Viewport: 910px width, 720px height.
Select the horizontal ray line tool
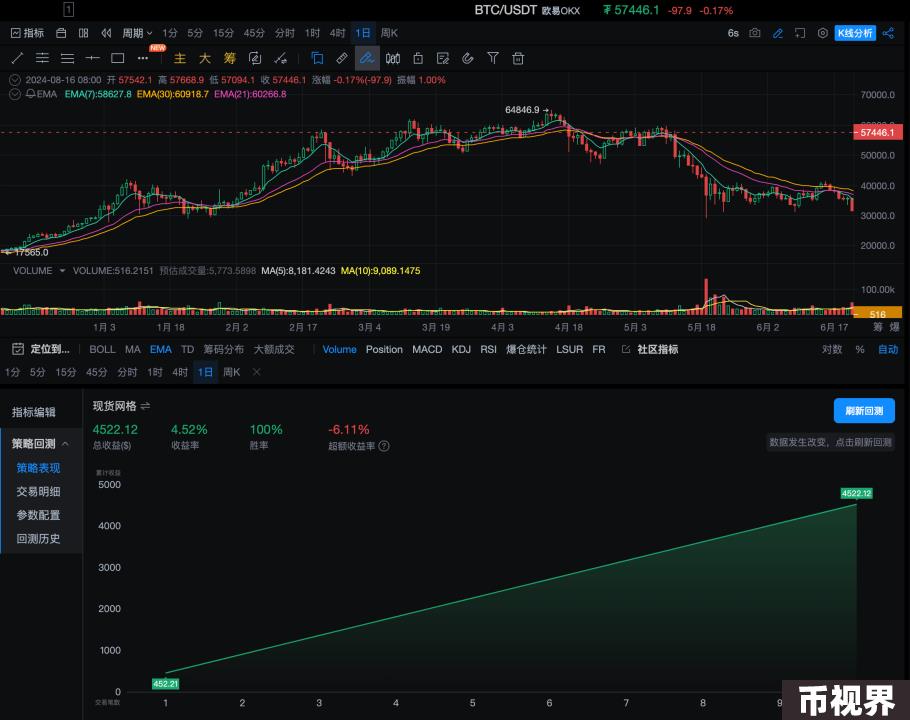[92, 58]
